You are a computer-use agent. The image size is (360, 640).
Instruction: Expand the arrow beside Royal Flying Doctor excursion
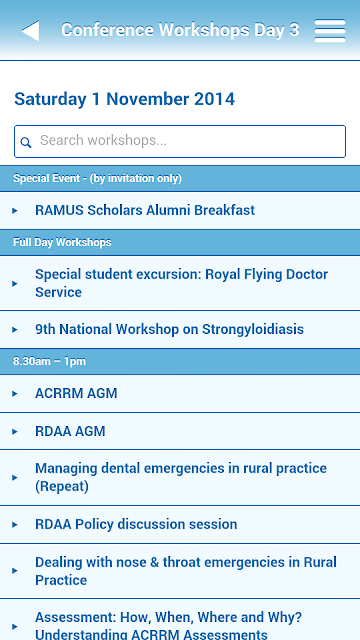pos(15,283)
